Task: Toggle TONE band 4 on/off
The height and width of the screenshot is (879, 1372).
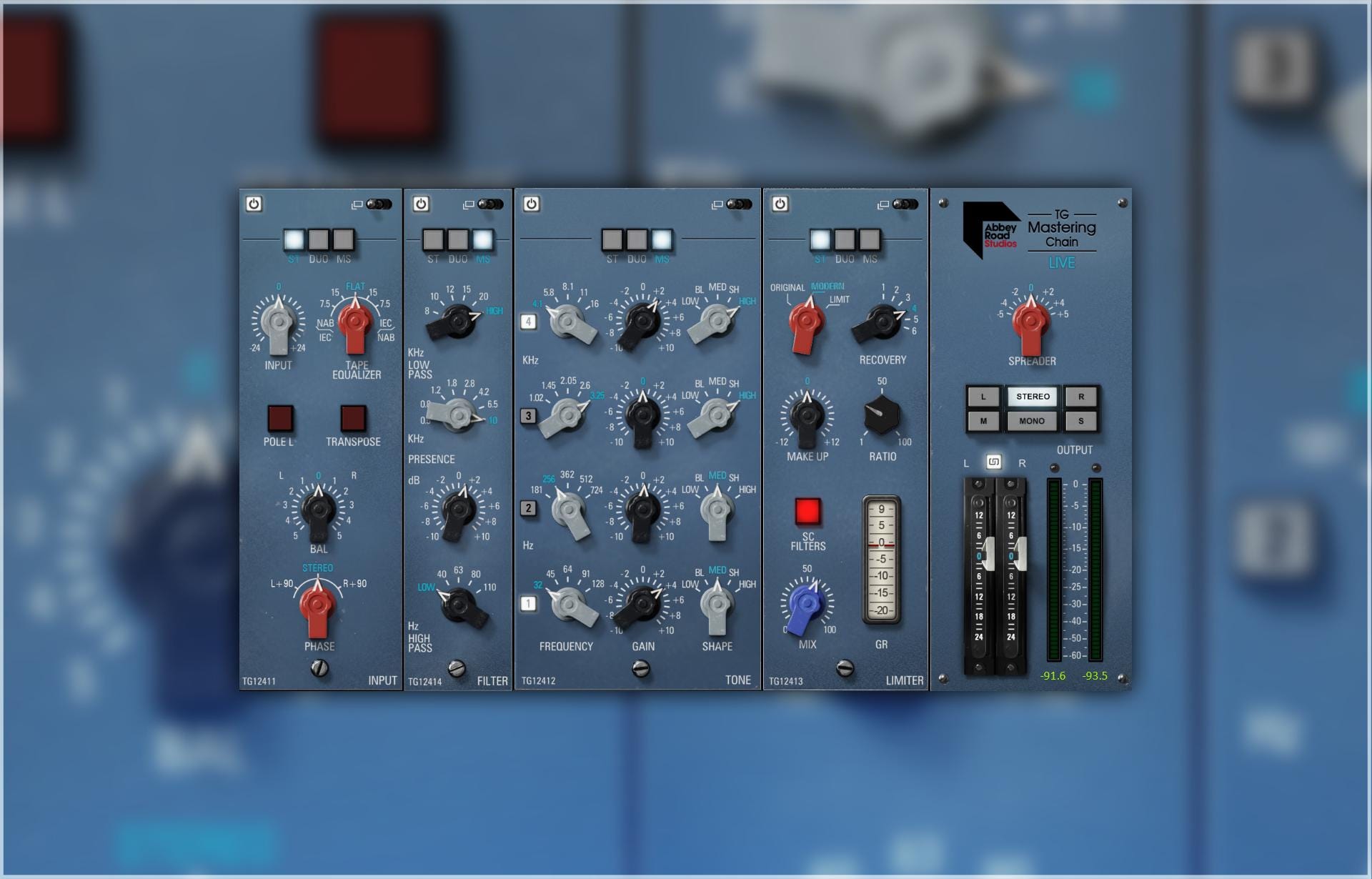Action: pos(528,322)
